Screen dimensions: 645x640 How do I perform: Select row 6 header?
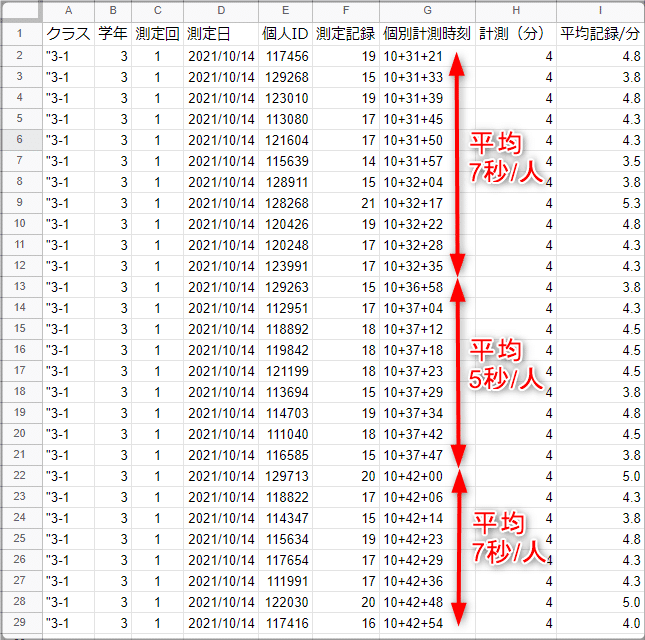[21, 139]
